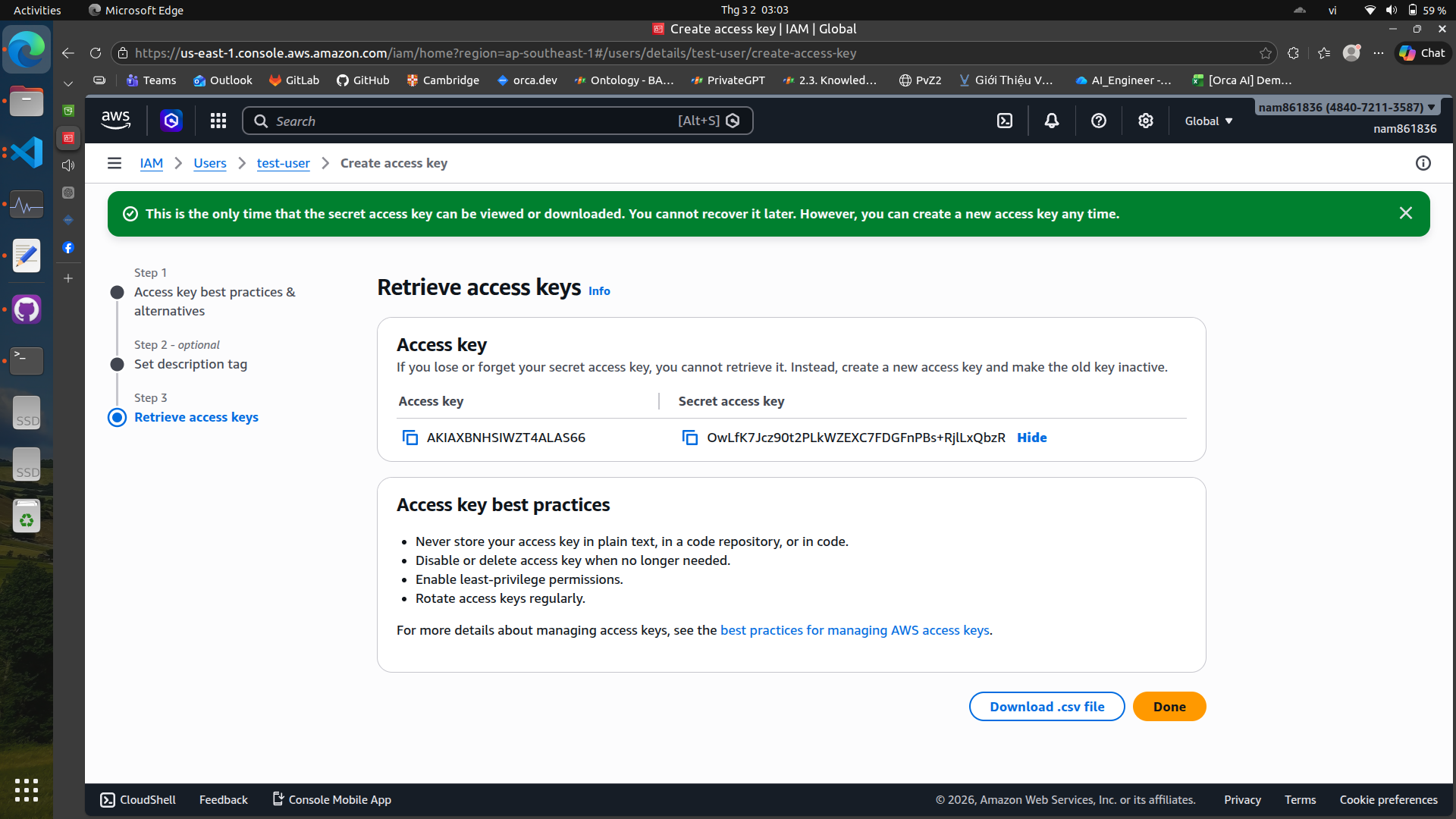The image size is (1456, 819).
Task: Toggle the side navigation hamburger menu
Action: 115,163
